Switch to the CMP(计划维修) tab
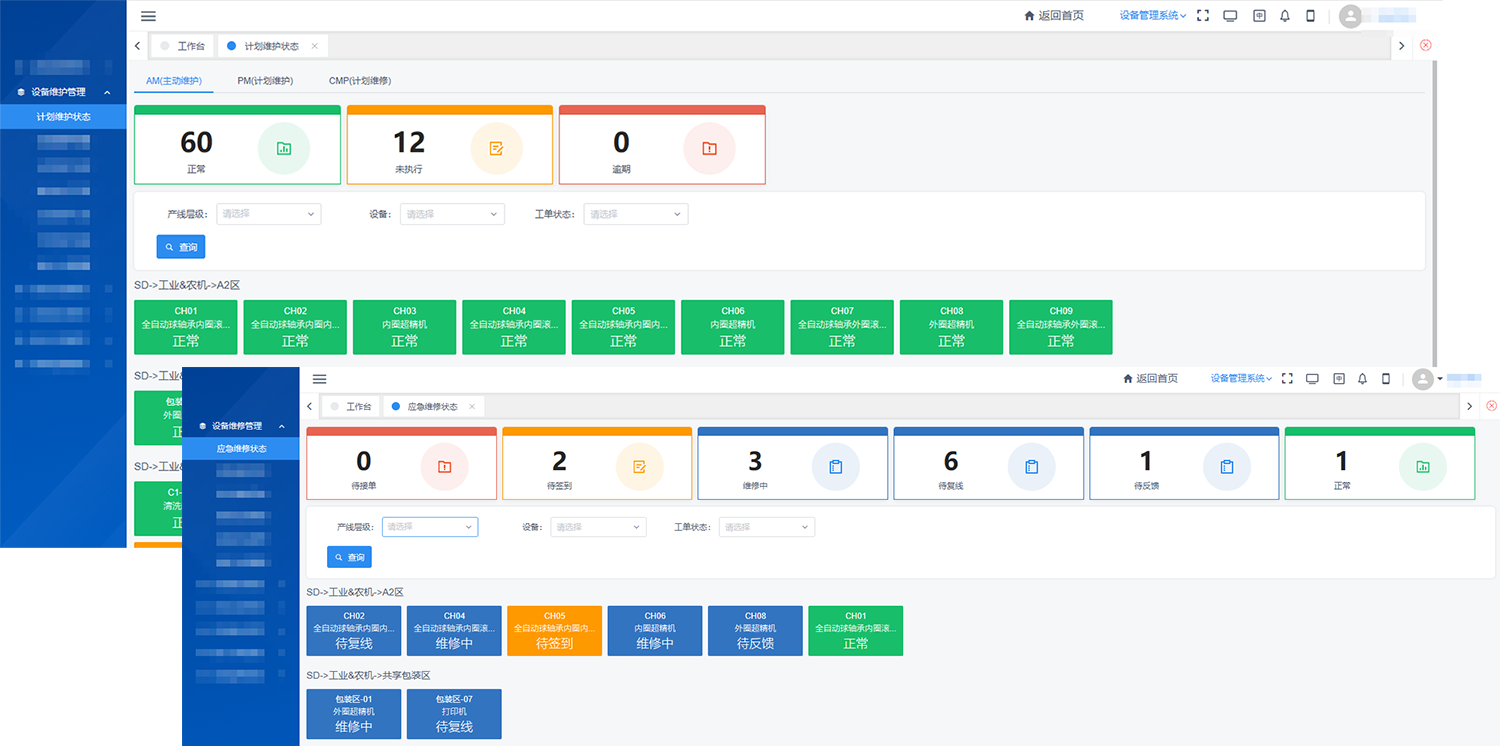This screenshot has width=1500, height=746. (359, 81)
